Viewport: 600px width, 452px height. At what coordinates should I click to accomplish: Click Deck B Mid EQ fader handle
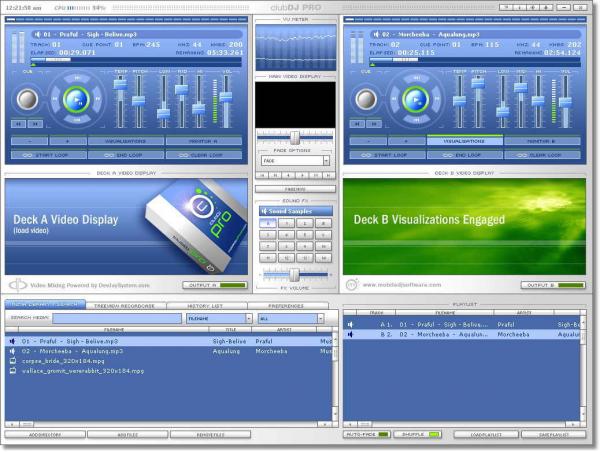point(520,88)
